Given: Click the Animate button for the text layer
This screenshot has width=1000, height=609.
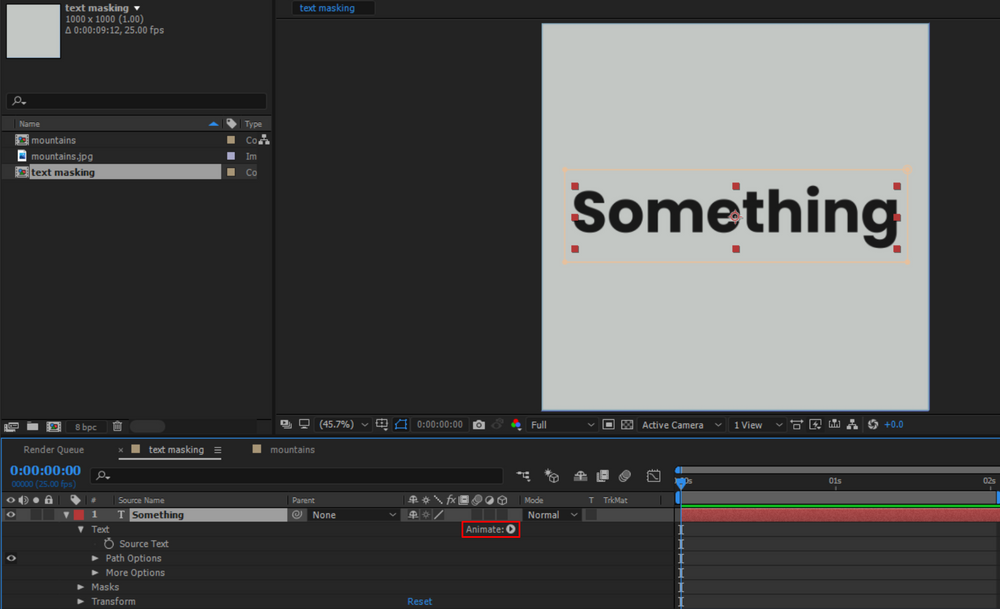Looking at the screenshot, I should [x=490, y=529].
